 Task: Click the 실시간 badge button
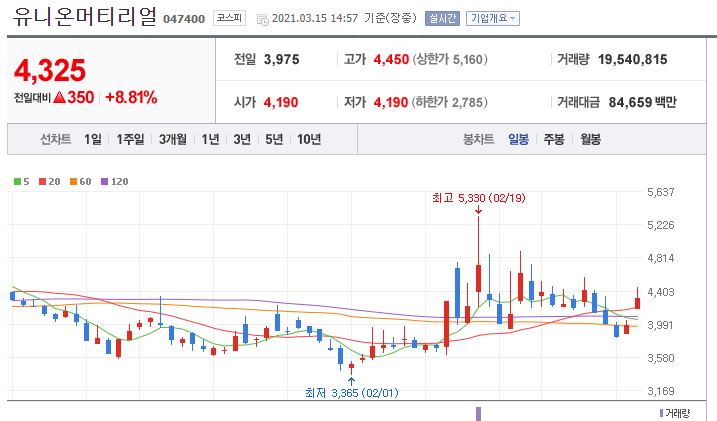[442, 18]
